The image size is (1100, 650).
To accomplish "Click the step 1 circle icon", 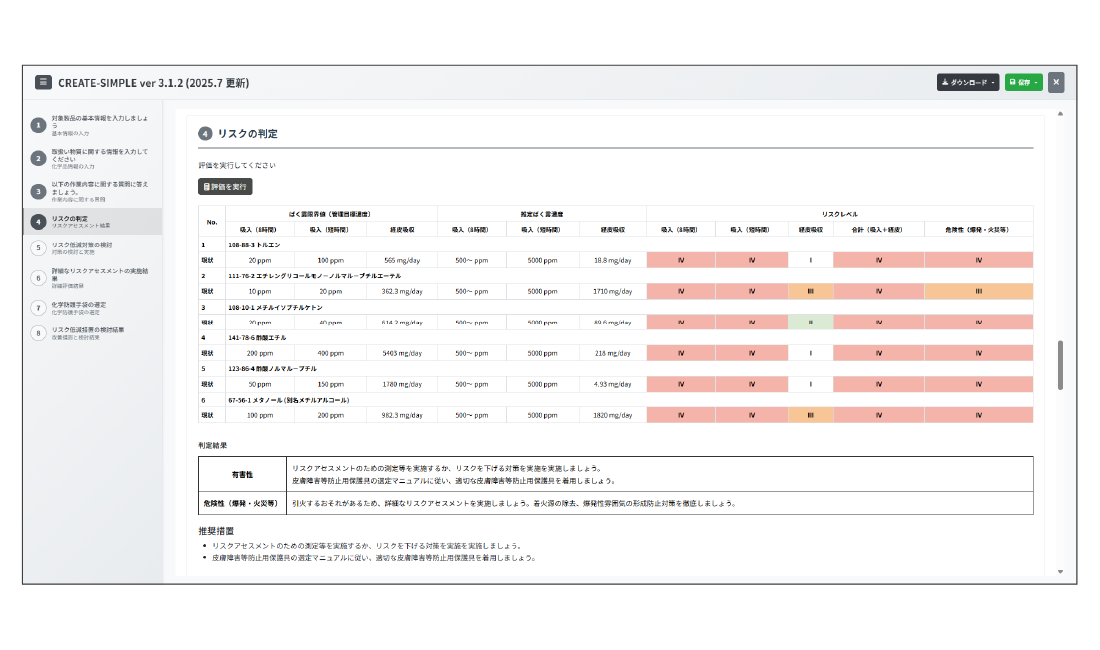I will click(38, 125).
